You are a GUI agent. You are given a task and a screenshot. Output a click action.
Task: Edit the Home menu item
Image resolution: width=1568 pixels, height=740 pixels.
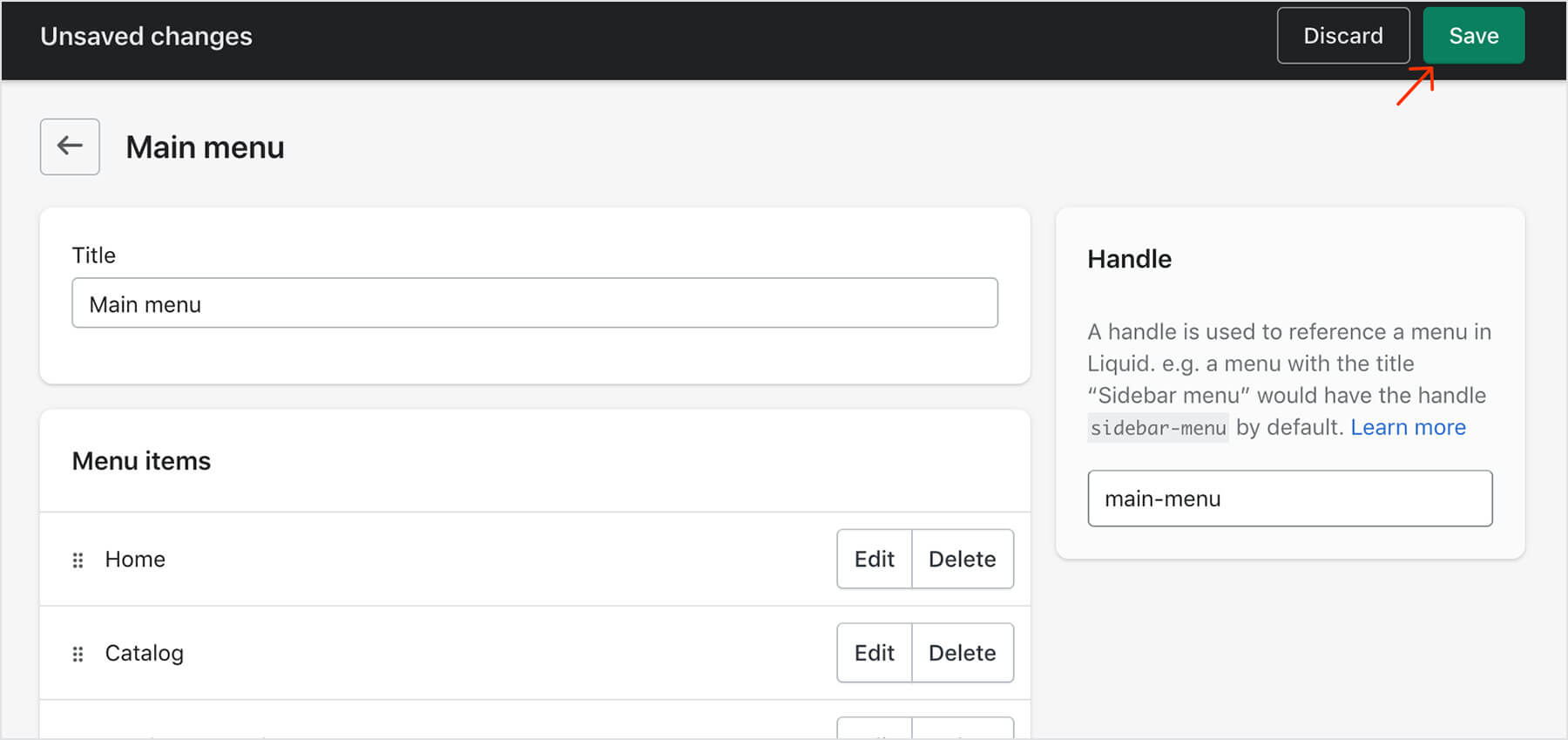[x=874, y=559]
